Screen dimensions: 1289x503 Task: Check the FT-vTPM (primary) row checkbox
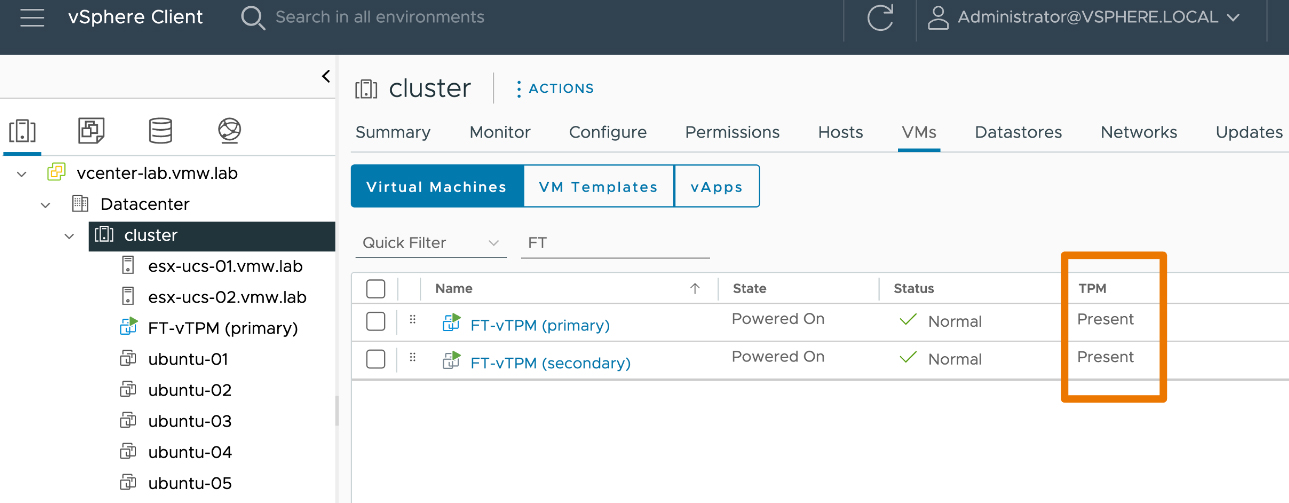376,321
